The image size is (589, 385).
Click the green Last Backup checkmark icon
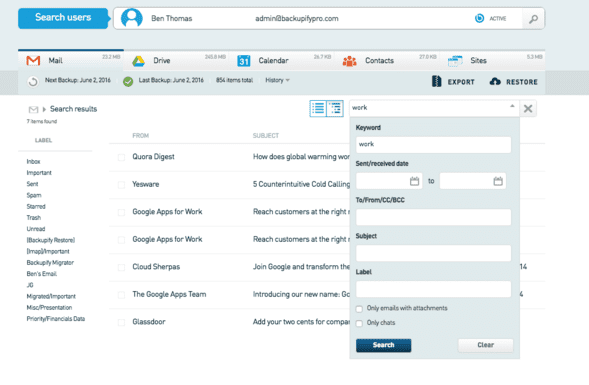pyautogui.click(x=128, y=82)
